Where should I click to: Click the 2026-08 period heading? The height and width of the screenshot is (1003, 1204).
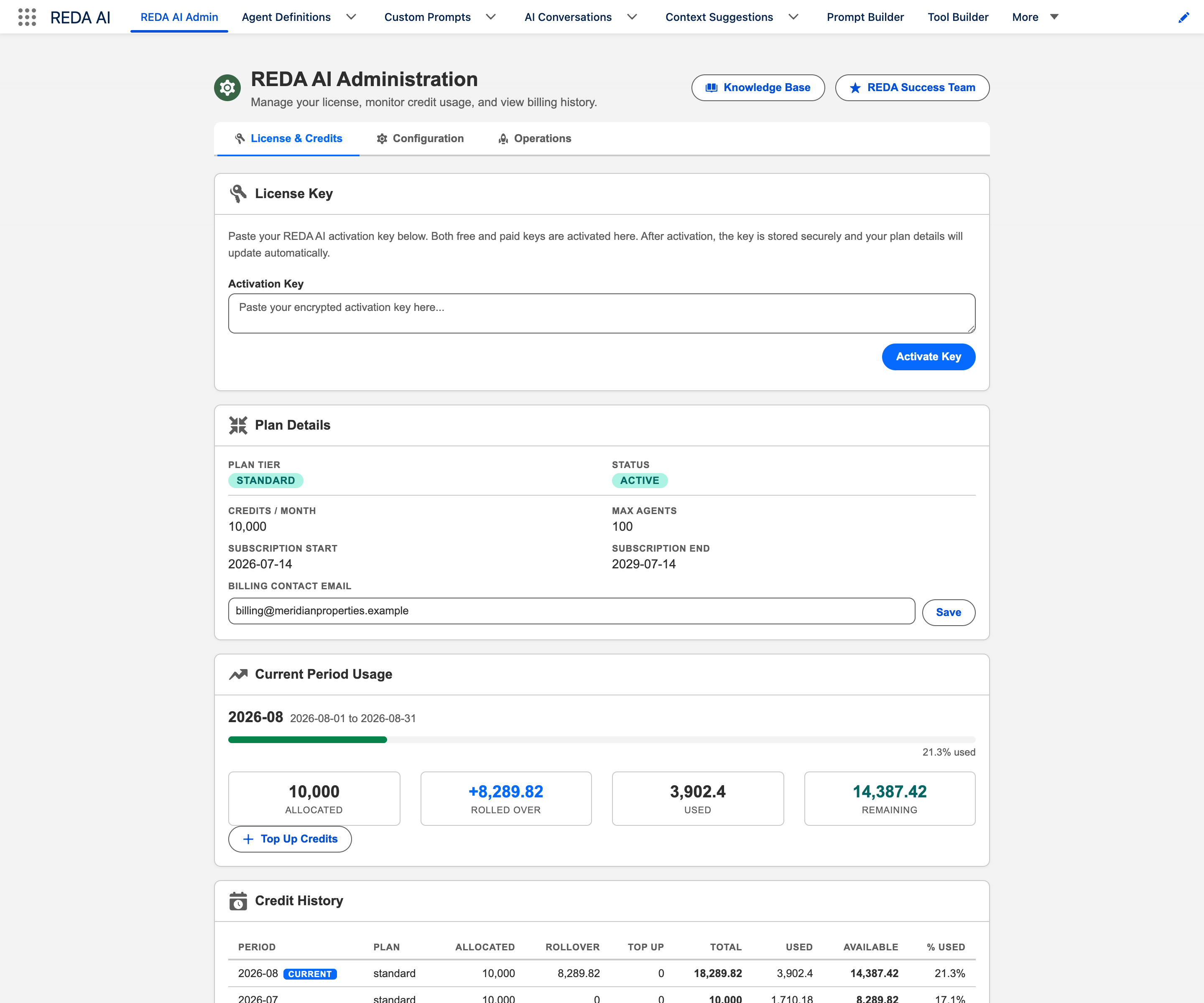tap(256, 717)
